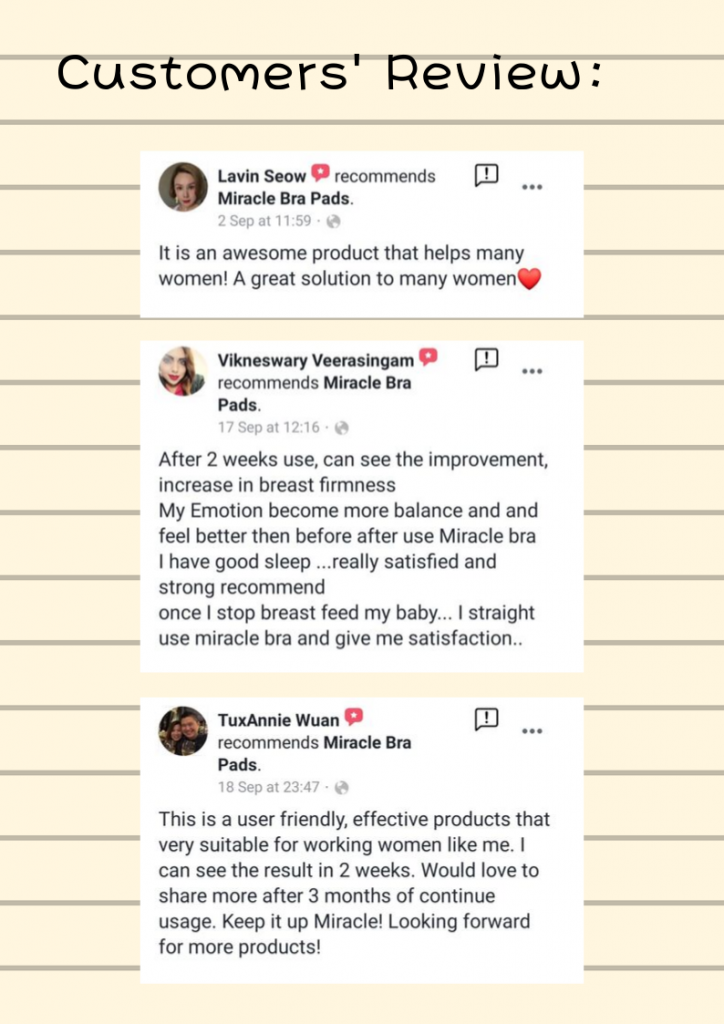Open the three-dot menu on Vikneswary's review
Image resolution: width=724 pixels, height=1024 pixels.
(x=532, y=372)
